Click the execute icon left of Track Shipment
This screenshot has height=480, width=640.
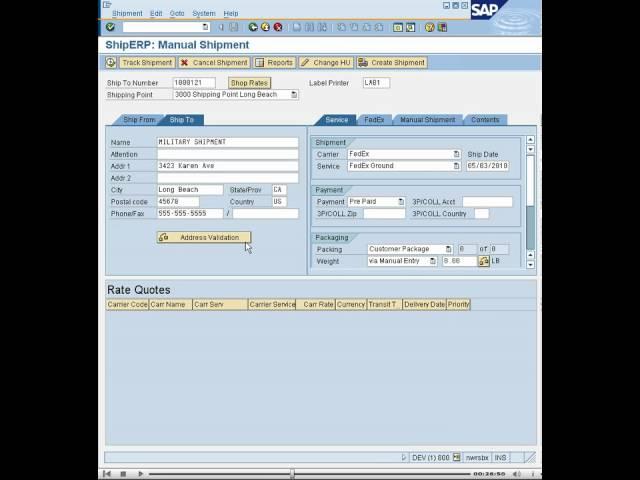pyautogui.click(x=111, y=62)
